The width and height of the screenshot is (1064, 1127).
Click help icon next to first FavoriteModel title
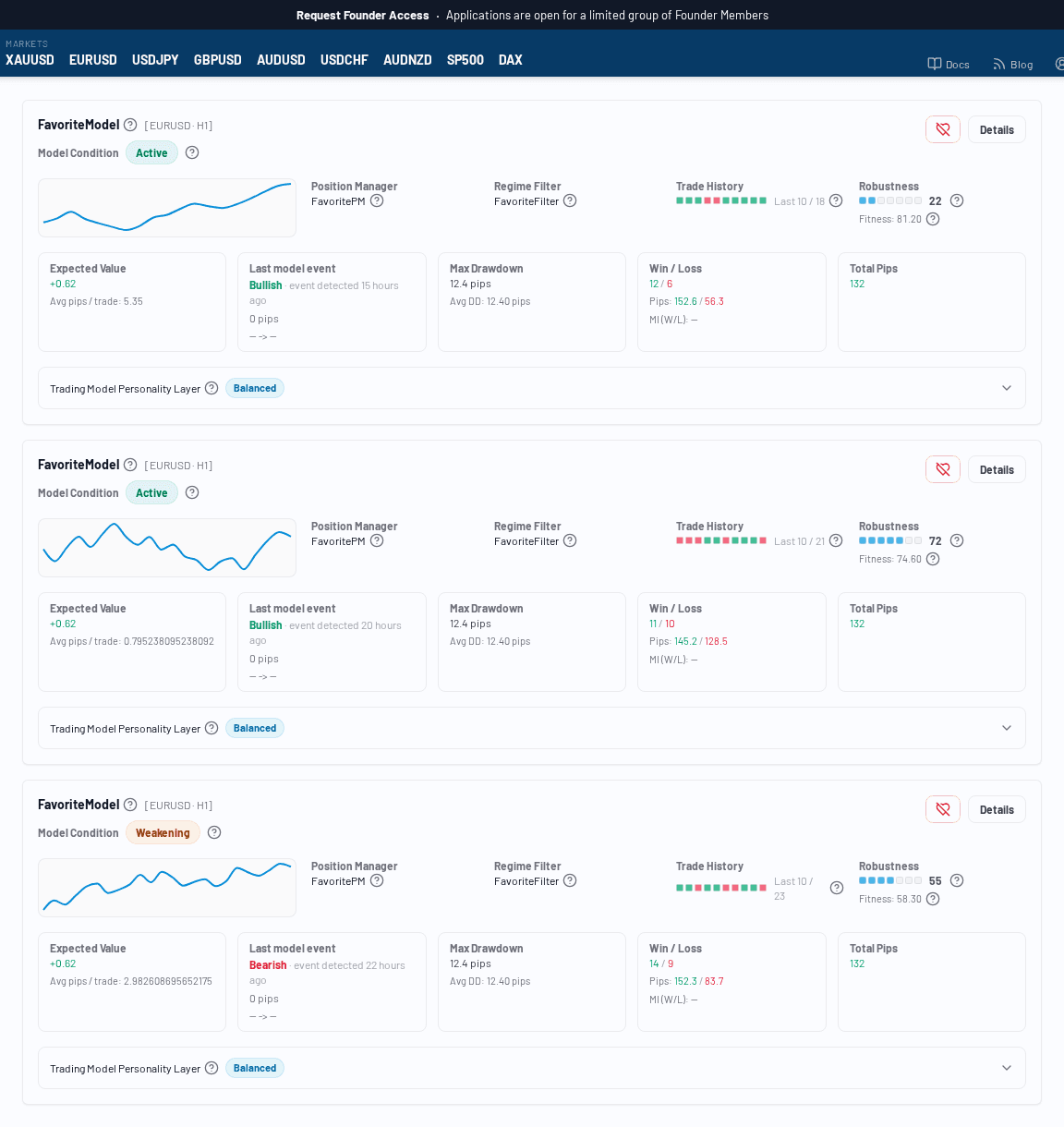[x=130, y=125]
